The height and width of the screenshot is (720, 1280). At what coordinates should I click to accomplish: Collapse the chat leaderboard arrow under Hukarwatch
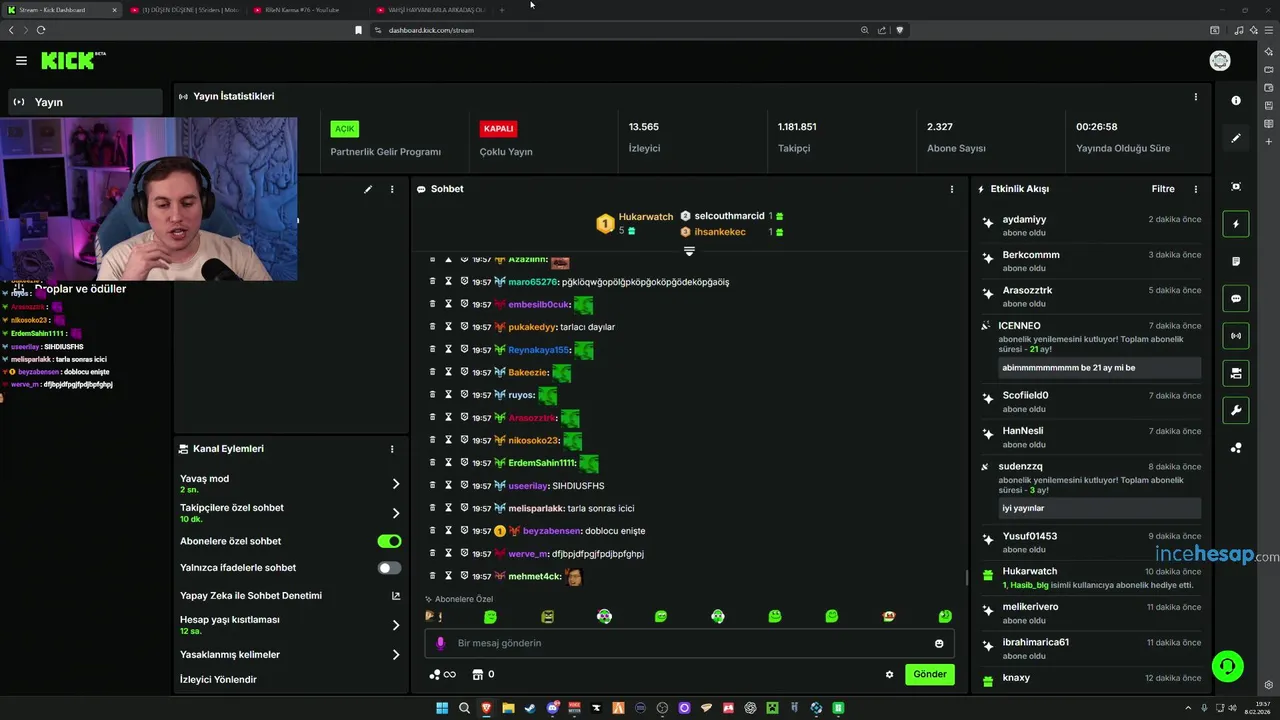[x=689, y=250]
